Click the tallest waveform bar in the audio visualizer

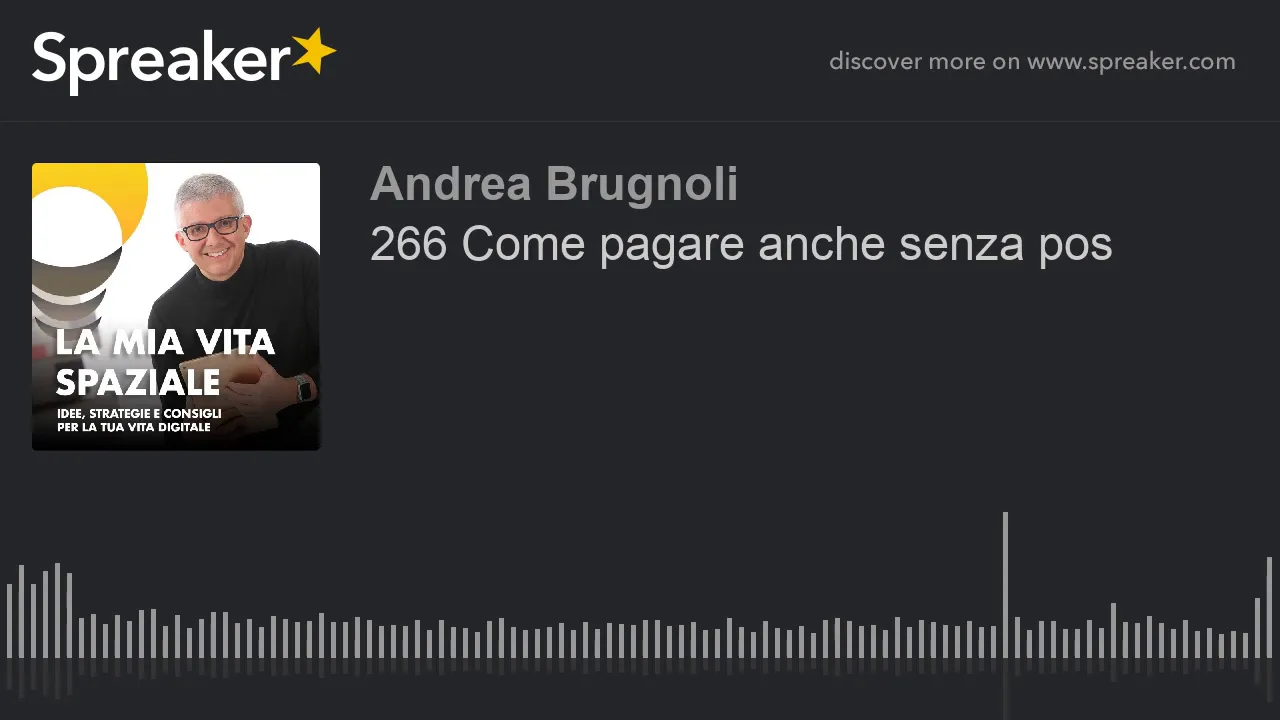1005,585
